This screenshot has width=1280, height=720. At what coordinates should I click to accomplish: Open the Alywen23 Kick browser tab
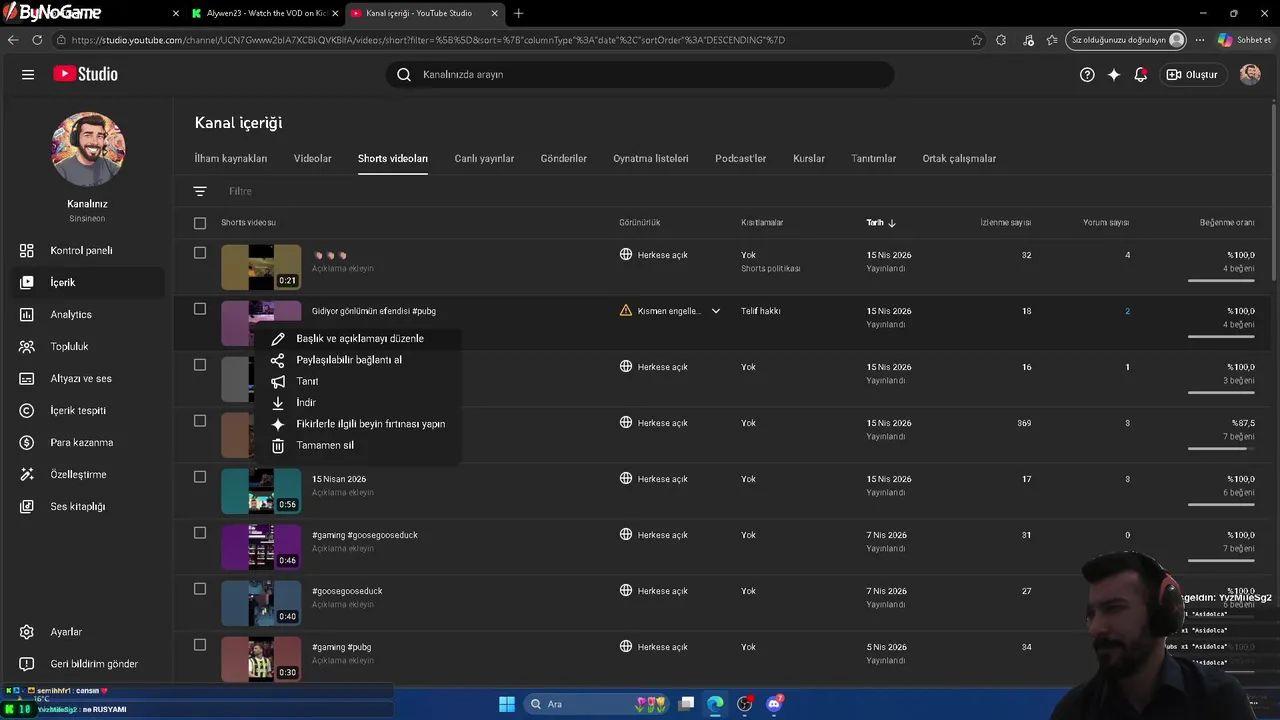264,13
